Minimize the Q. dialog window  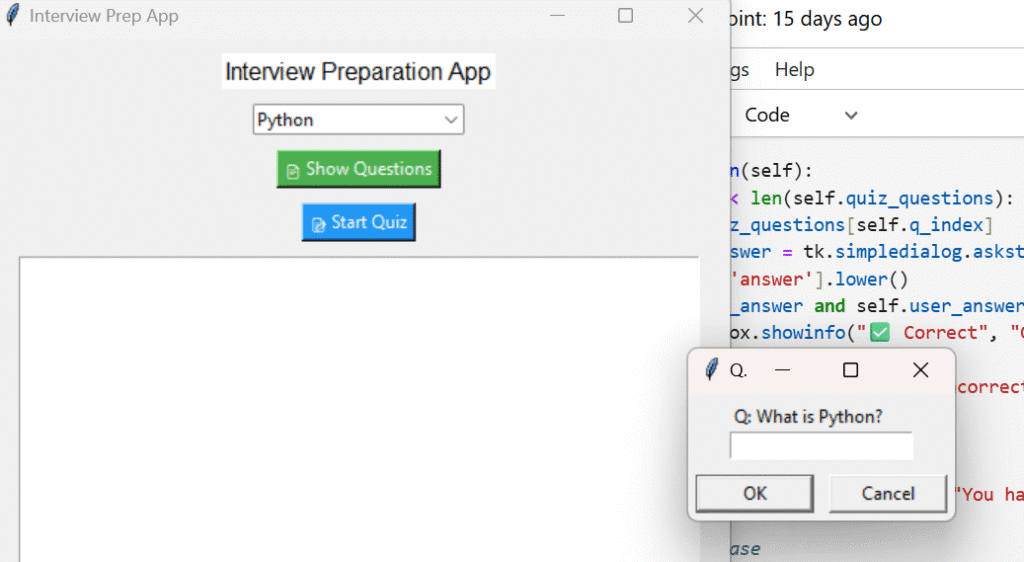782,370
